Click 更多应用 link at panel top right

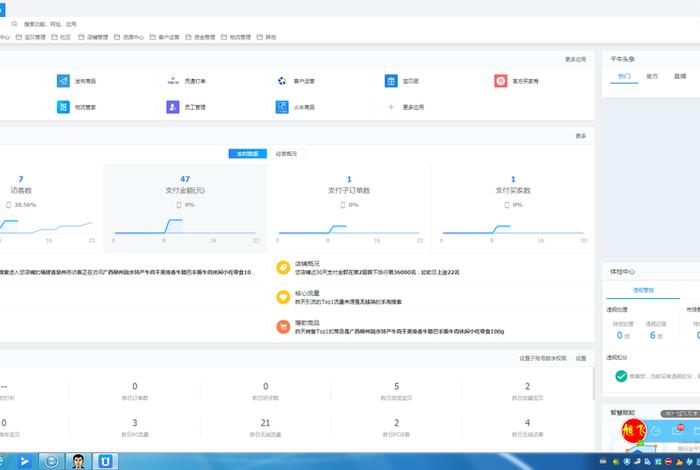tap(575, 59)
